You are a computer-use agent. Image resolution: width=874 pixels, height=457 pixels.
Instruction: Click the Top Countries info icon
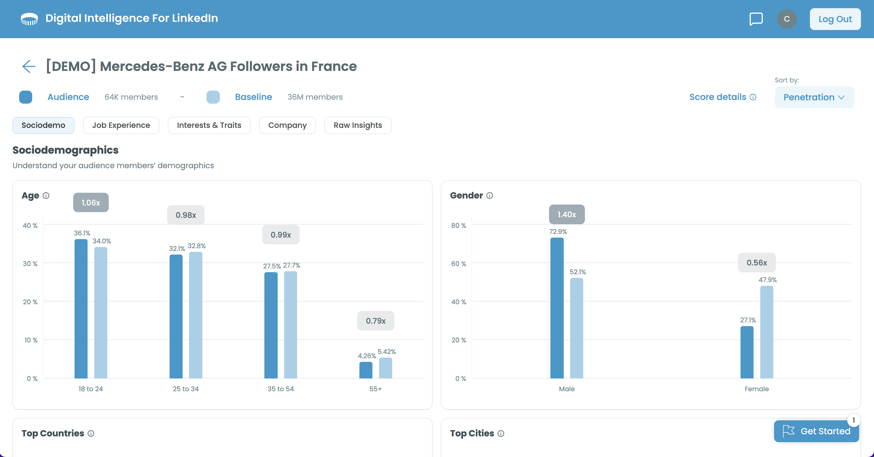pos(91,434)
